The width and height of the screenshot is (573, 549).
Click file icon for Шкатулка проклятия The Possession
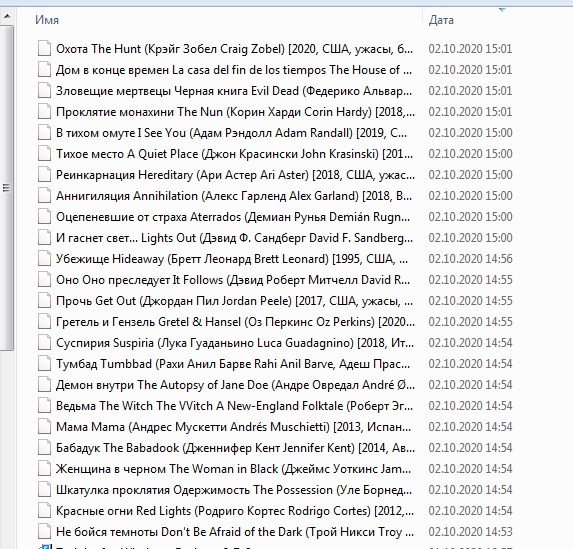pos(45,490)
